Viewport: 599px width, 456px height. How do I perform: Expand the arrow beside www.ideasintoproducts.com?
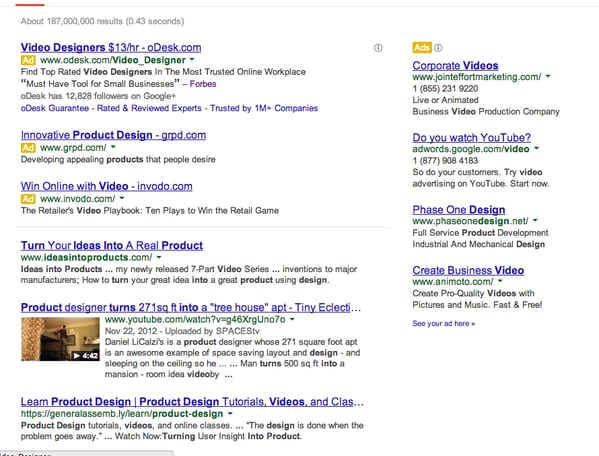click(159, 257)
